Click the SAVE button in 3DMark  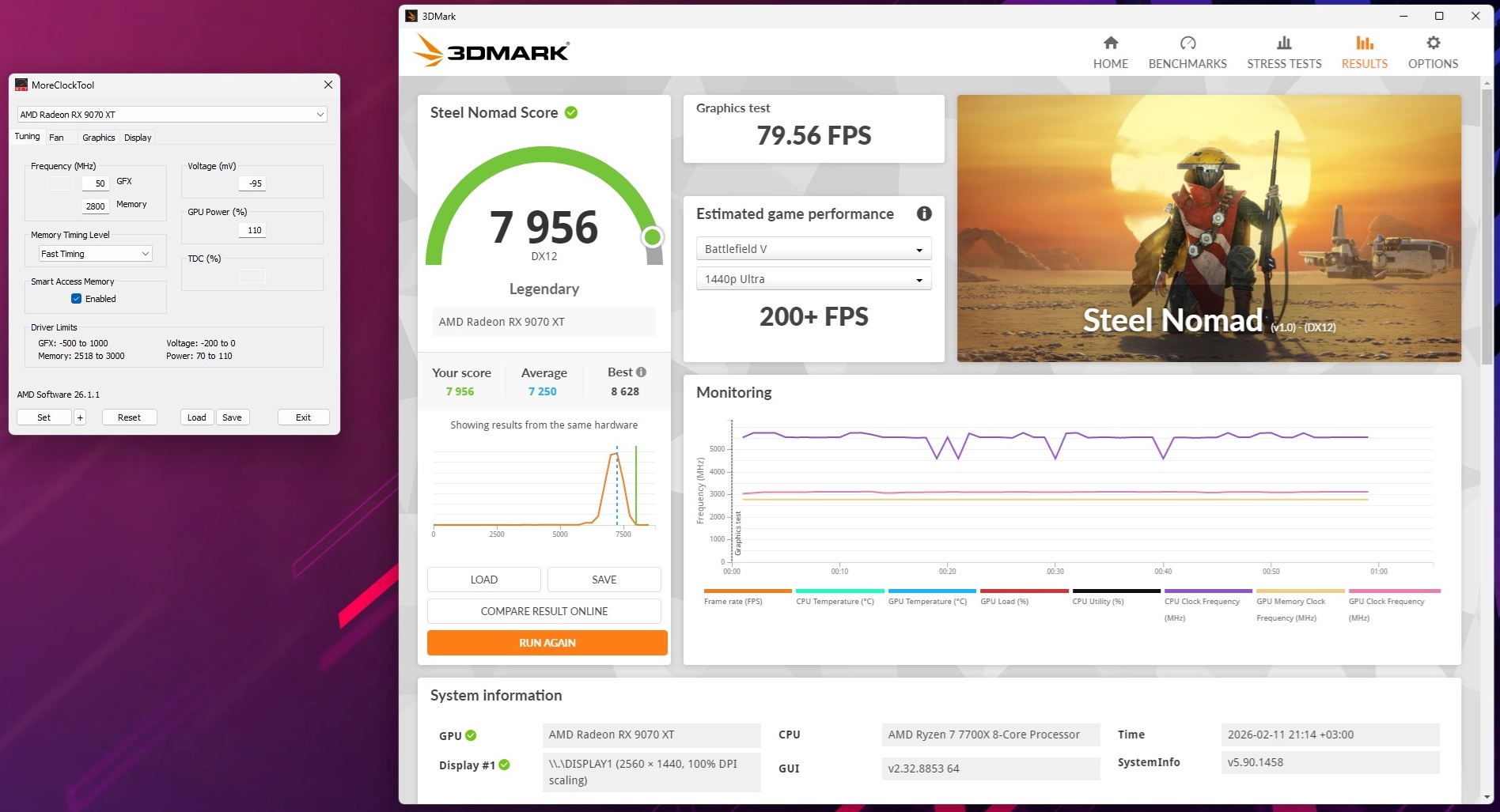pos(604,580)
